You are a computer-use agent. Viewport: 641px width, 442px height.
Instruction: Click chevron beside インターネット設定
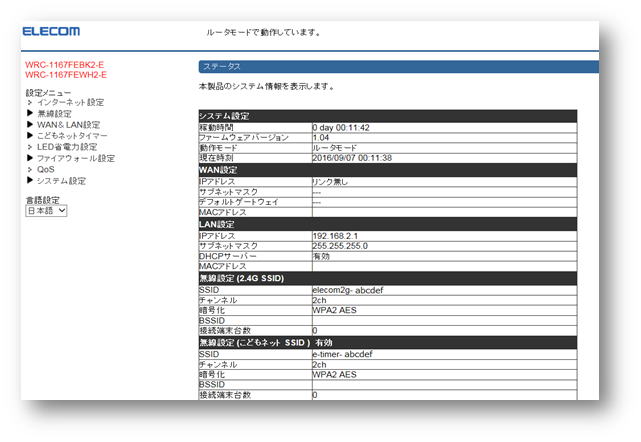[x=30, y=102]
